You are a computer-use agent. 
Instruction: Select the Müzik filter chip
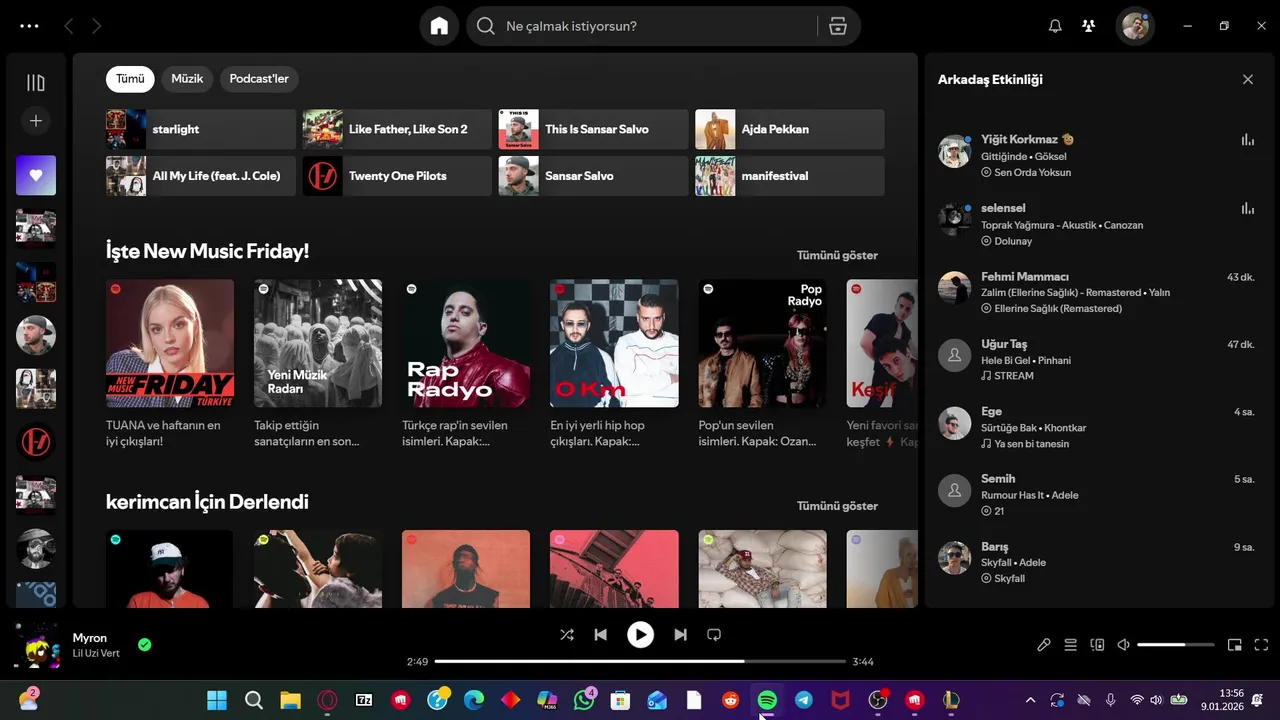click(x=187, y=79)
